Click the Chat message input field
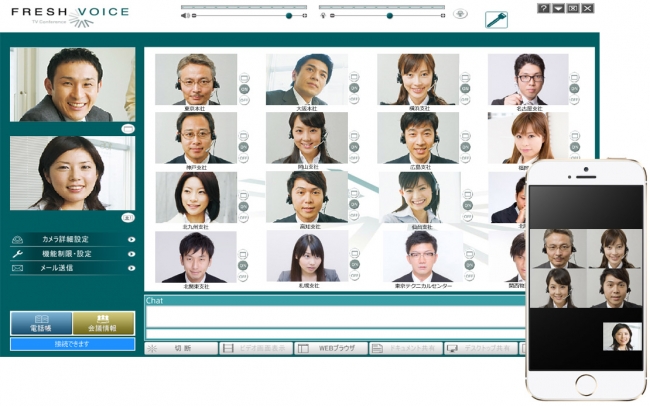The width and height of the screenshot is (650, 406). coord(335,334)
